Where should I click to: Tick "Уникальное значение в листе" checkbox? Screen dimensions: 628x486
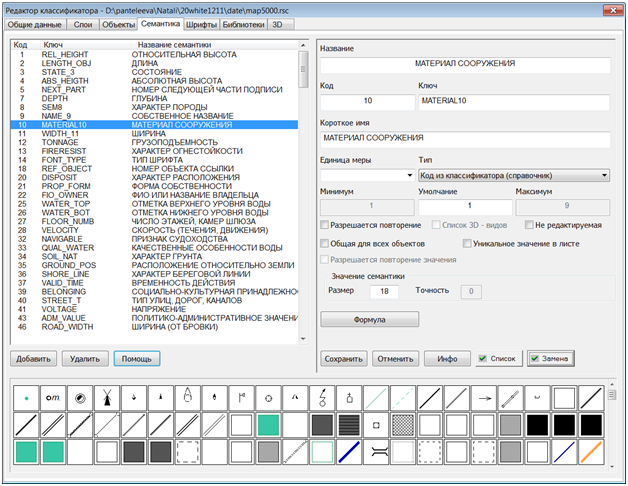(x=467, y=243)
